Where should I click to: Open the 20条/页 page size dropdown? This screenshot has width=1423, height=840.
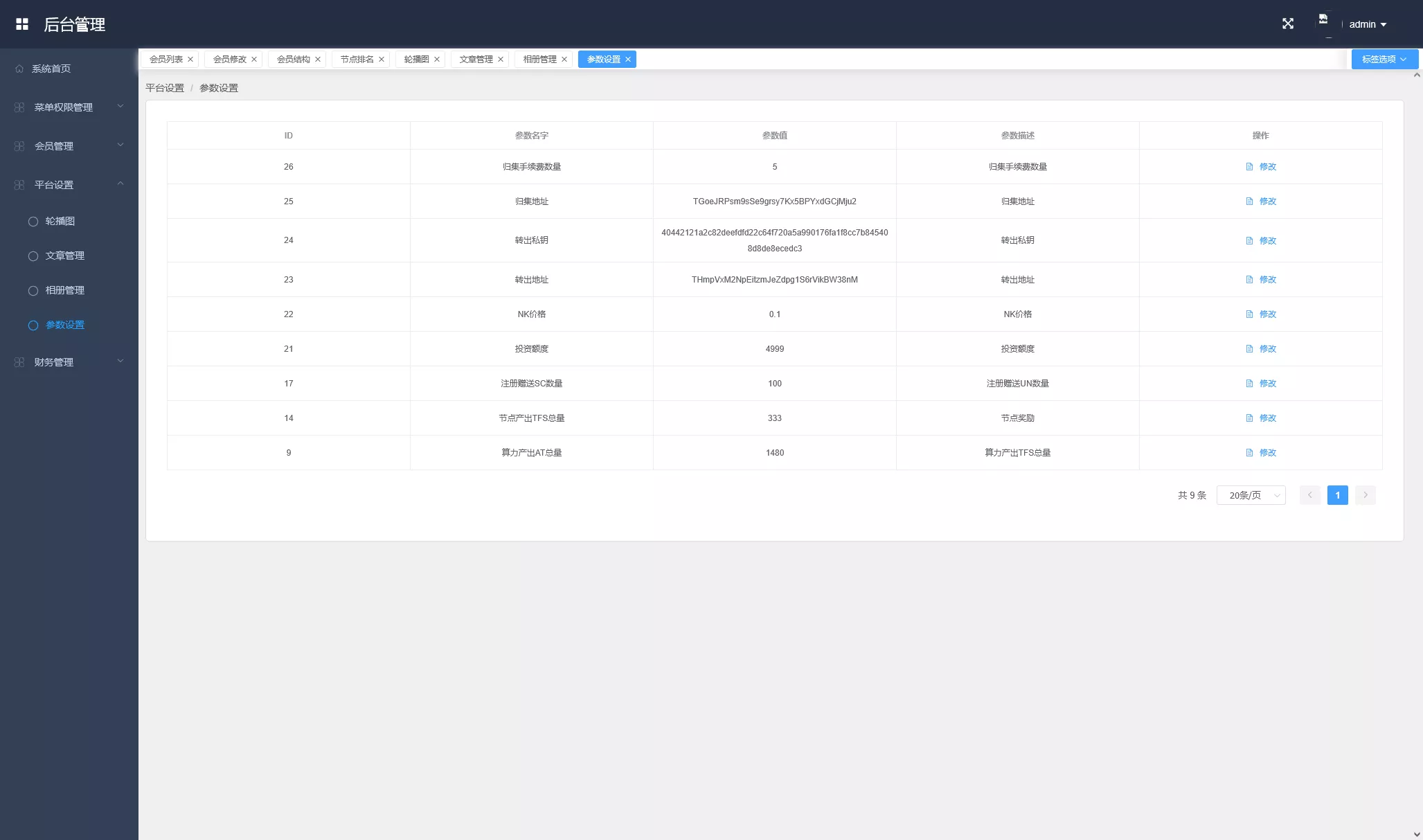pos(1251,495)
